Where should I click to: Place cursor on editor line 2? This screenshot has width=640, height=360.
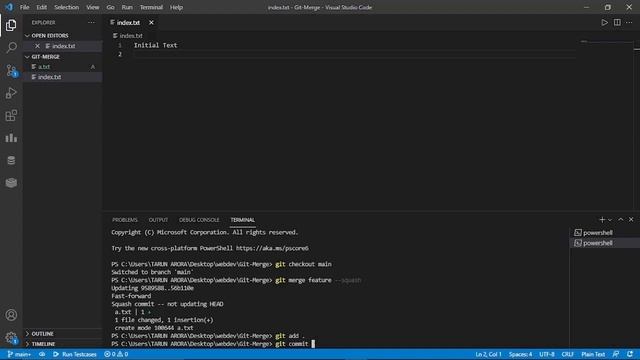(354, 54)
